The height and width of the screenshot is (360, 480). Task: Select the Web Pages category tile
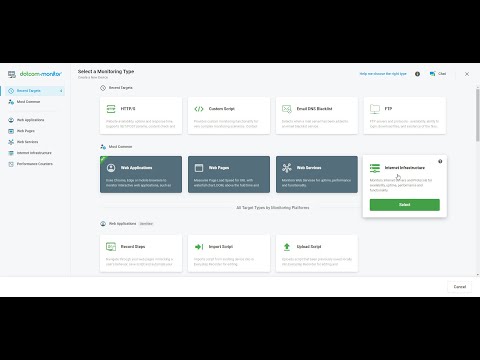(x=229, y=174)
